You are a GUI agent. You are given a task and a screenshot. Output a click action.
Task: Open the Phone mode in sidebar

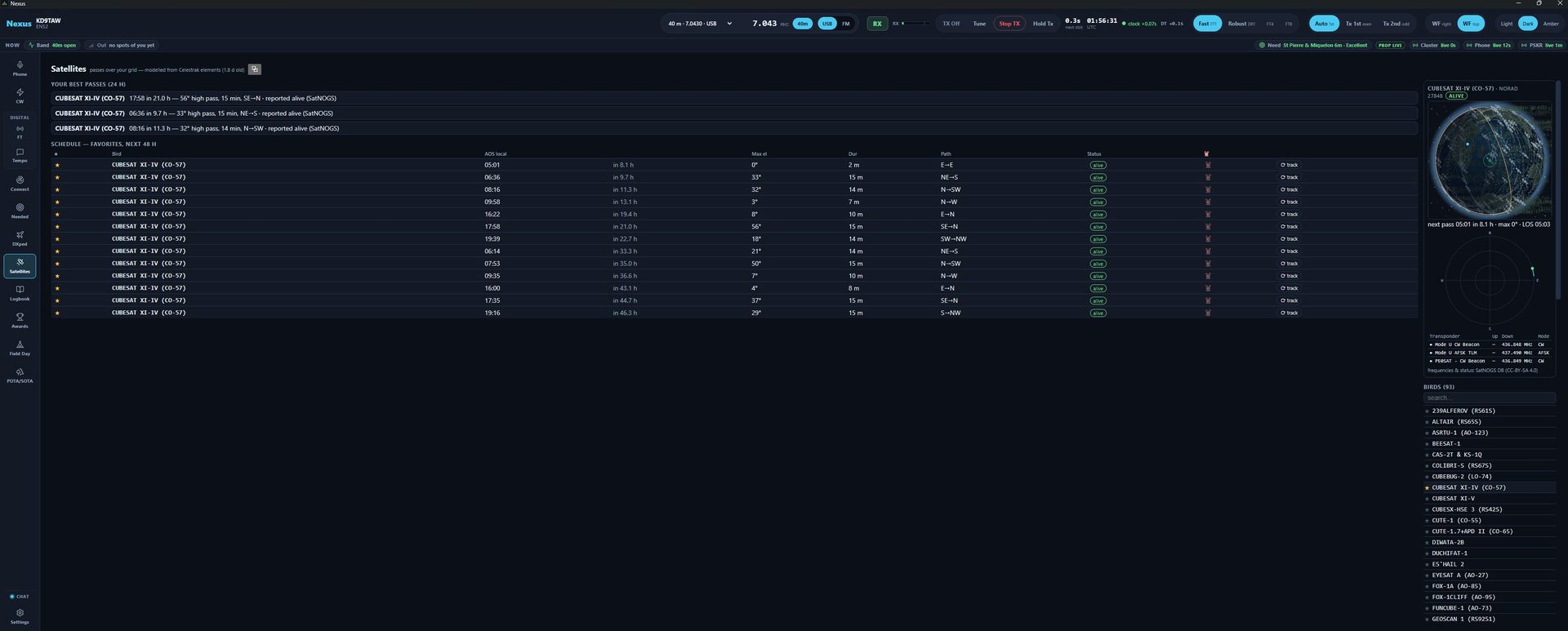coord(20,68)
